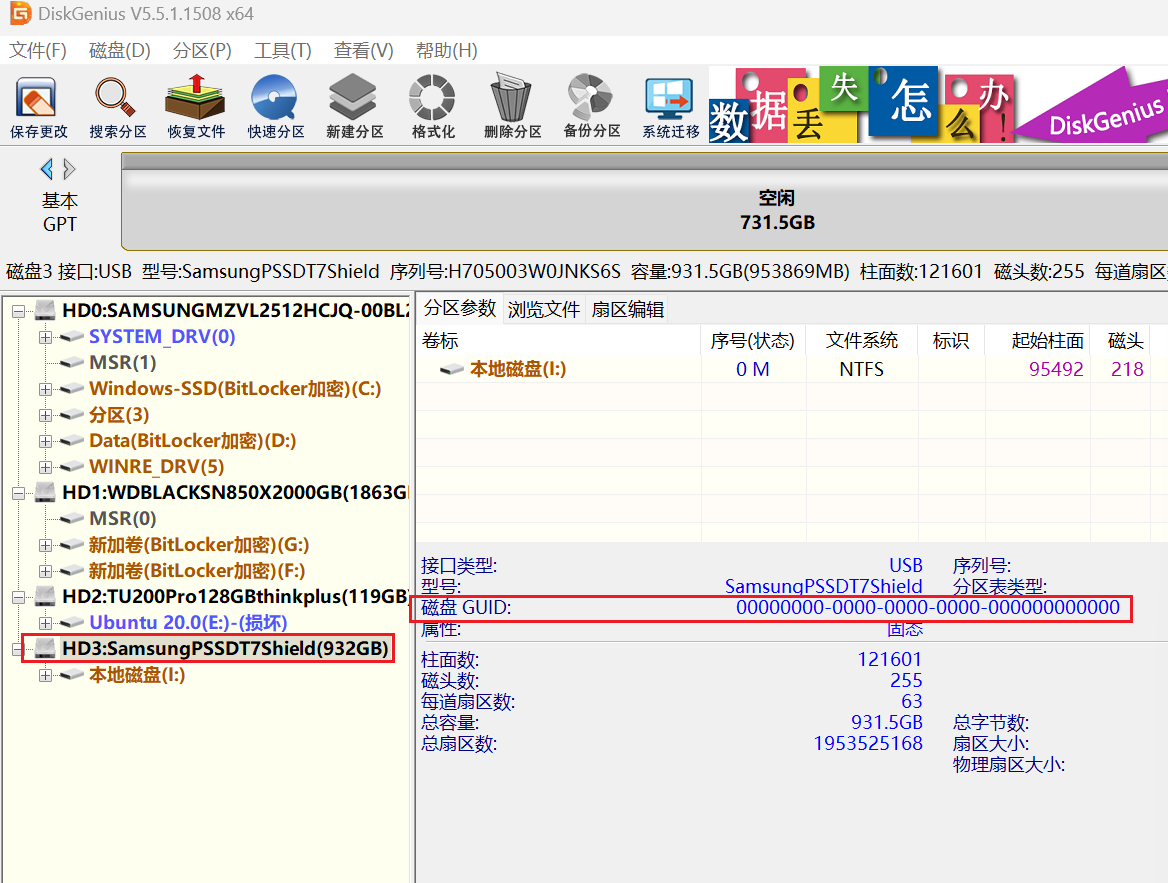This screenshot has height=883, width=1168.
Task: Expand the 新加卷 (G:) partition node
Action: pyautogui.click(x=45, y=545)
